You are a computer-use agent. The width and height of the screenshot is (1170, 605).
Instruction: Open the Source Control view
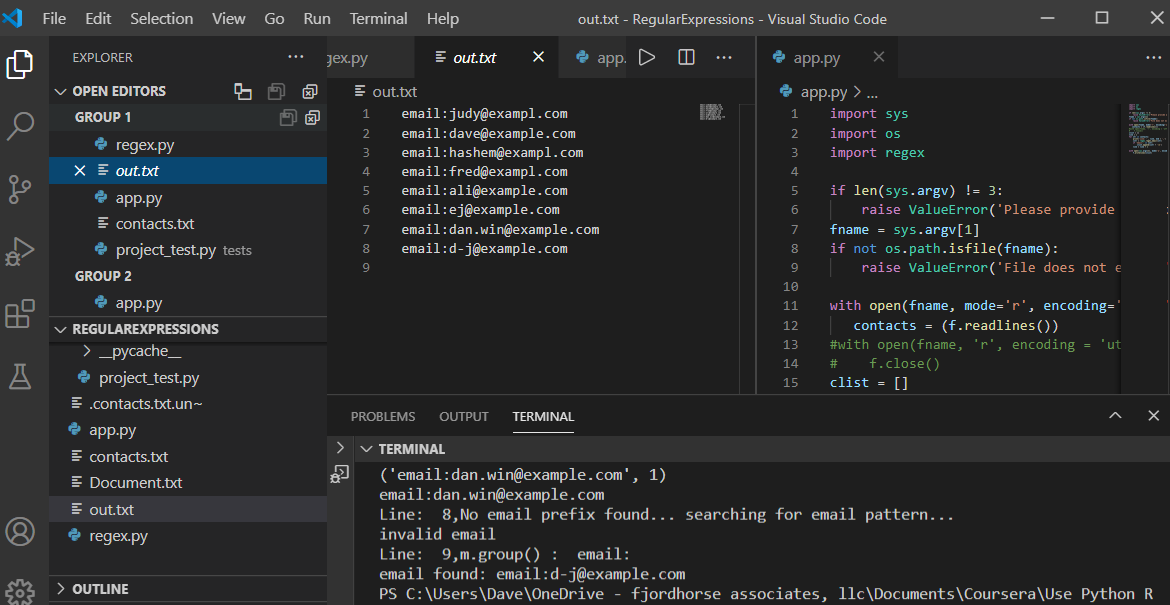[20, 189]
